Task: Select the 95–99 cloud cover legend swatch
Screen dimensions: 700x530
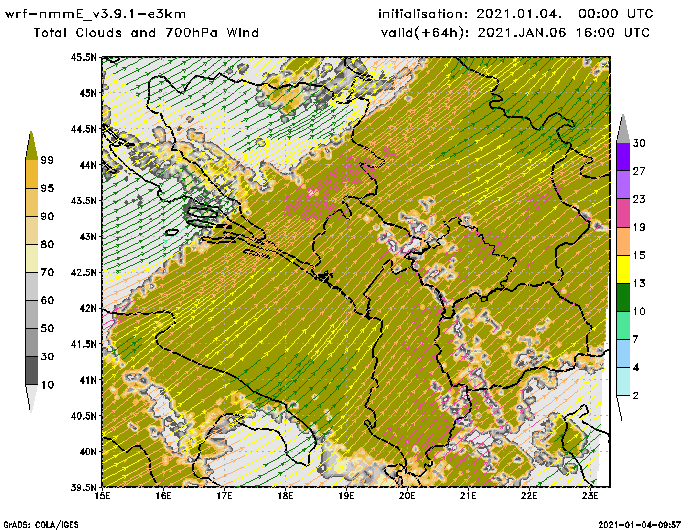Action: point(31,174)
